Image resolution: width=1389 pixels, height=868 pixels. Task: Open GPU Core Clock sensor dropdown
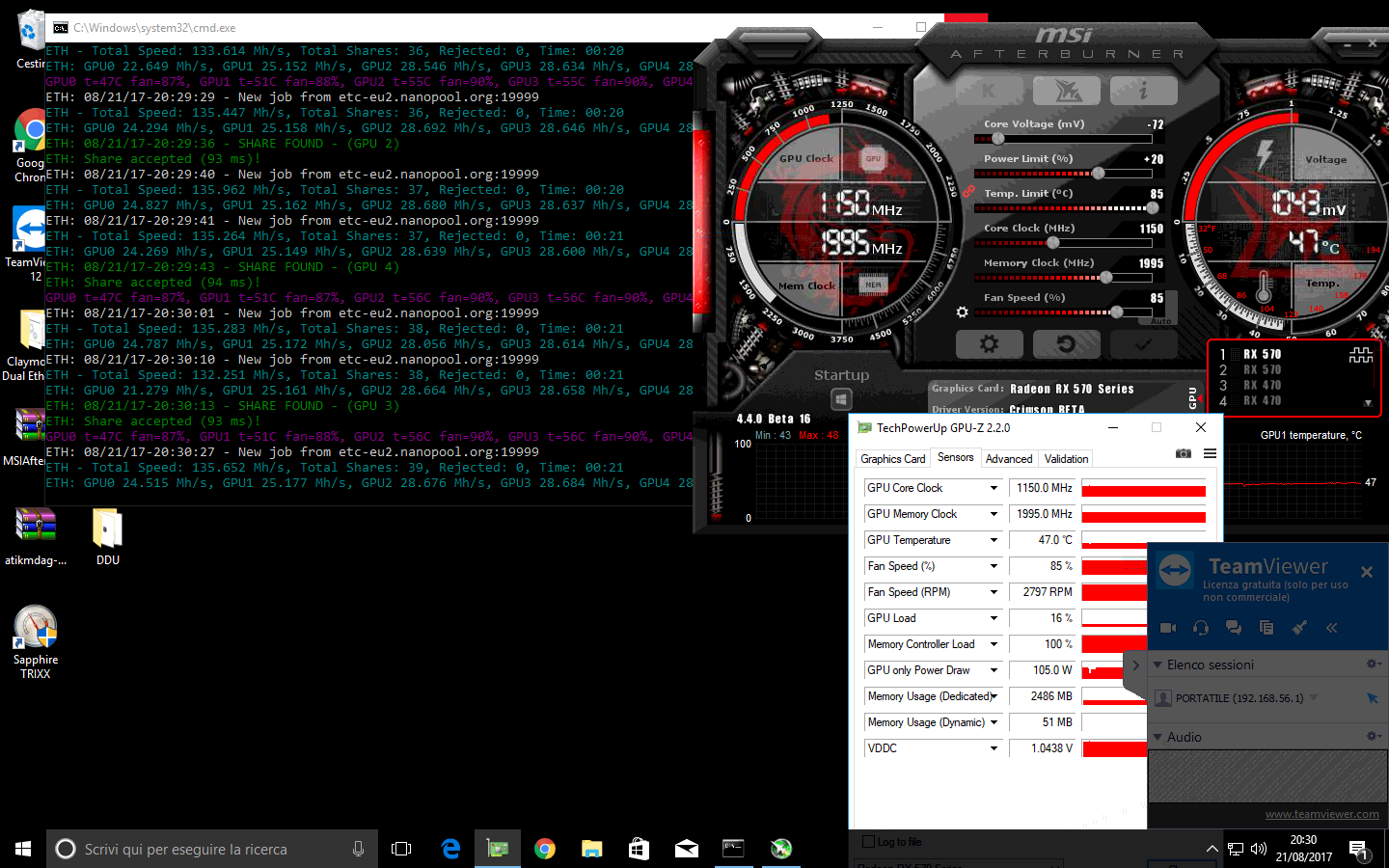point(994,488)
